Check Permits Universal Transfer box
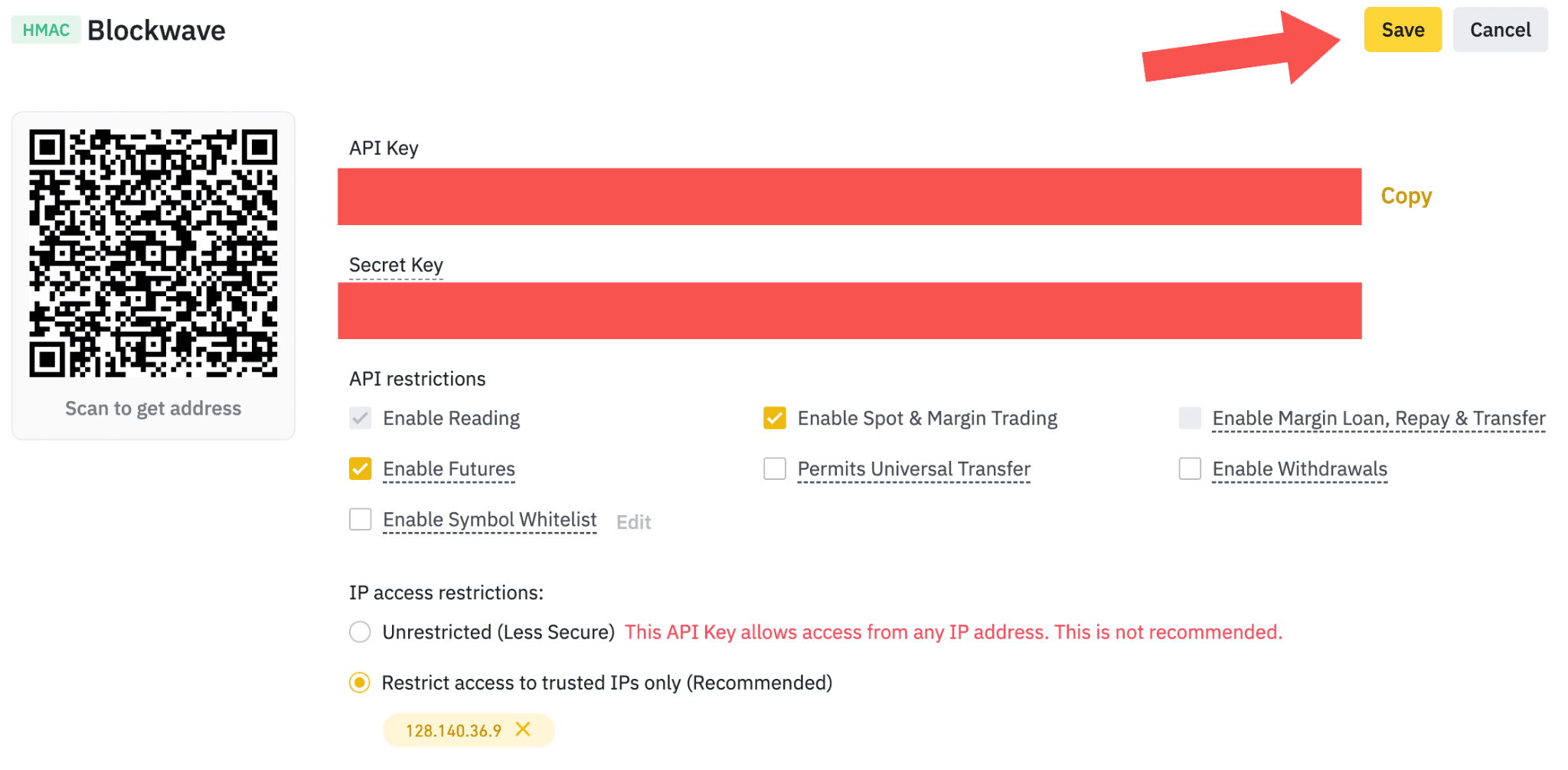Viewport: 1568px width, 770px height. (x=775, y=468)
